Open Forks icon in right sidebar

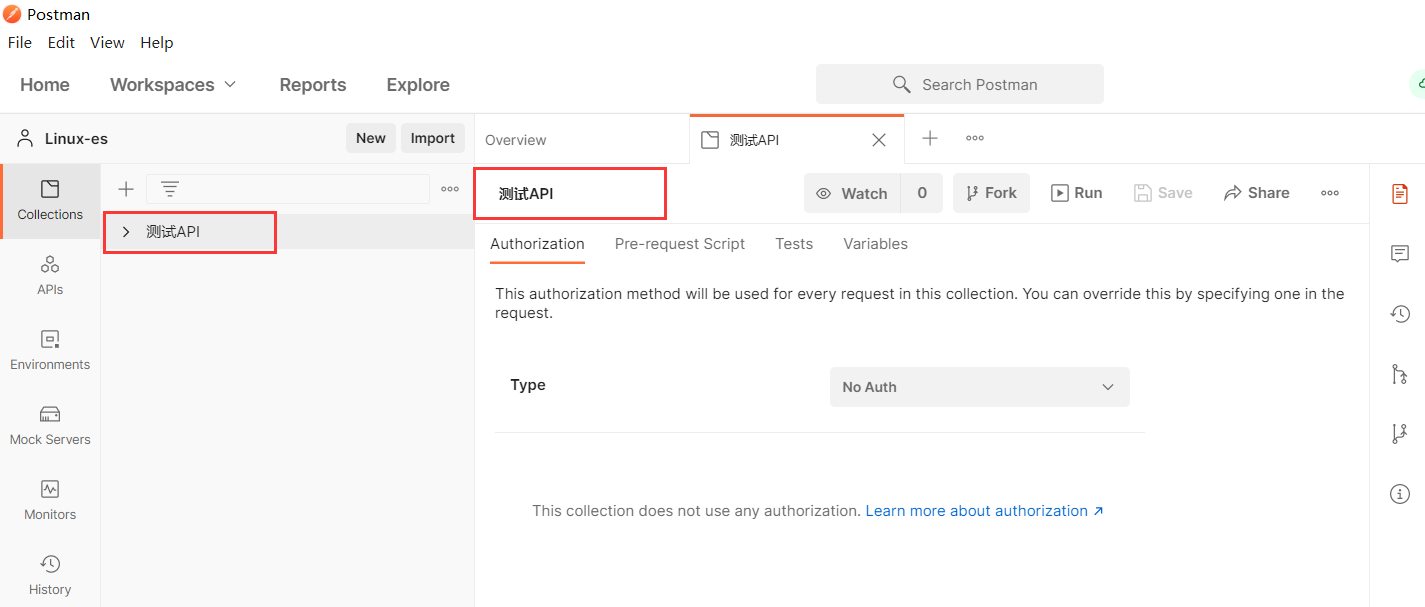click(x=1400, y=434)
